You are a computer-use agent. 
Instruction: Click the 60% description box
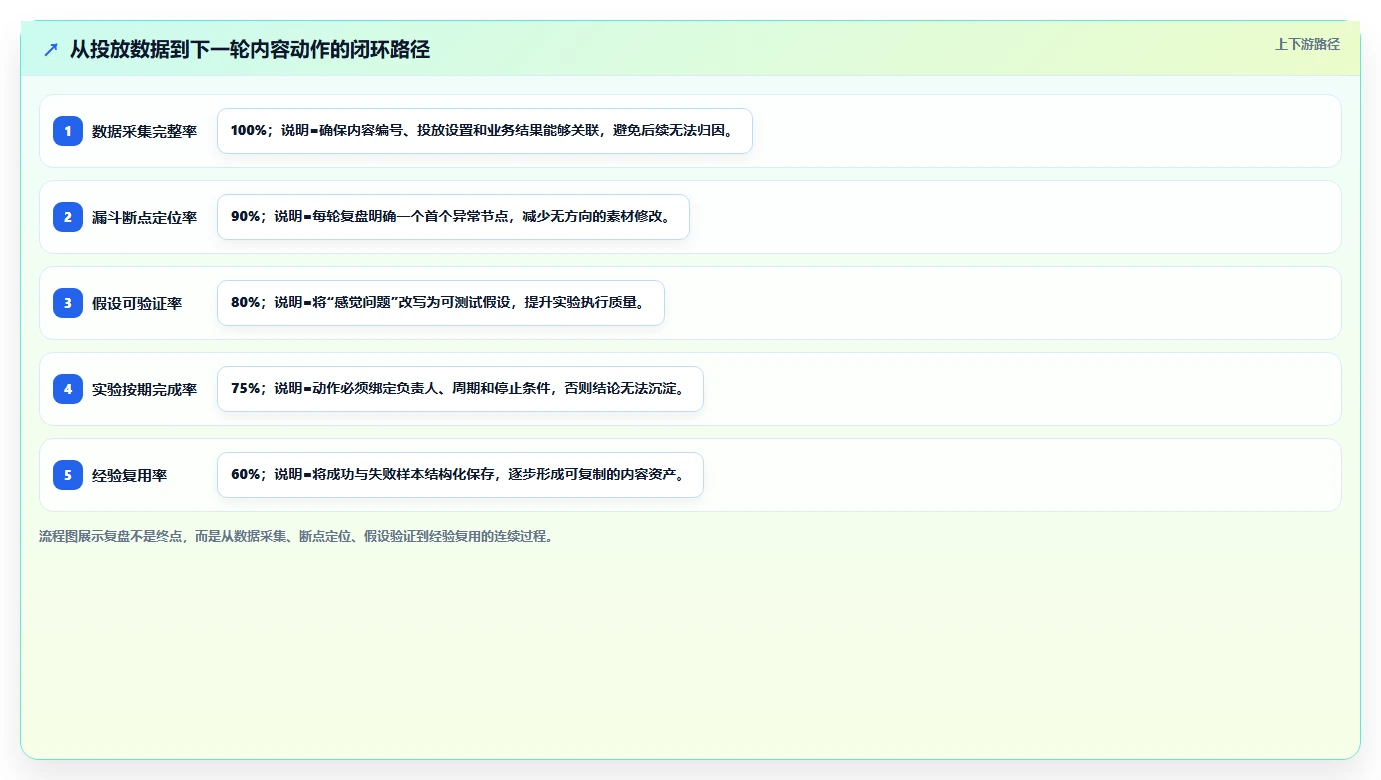coord(460,475)
